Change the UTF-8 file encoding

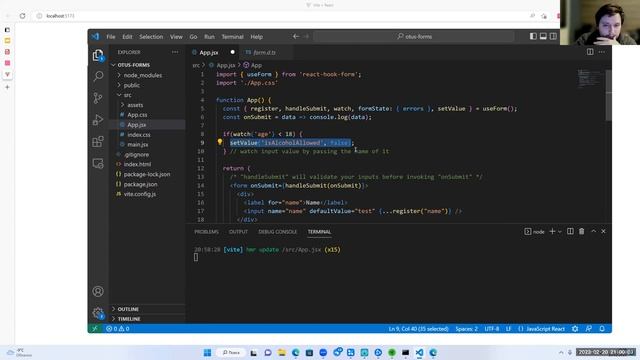492,329
